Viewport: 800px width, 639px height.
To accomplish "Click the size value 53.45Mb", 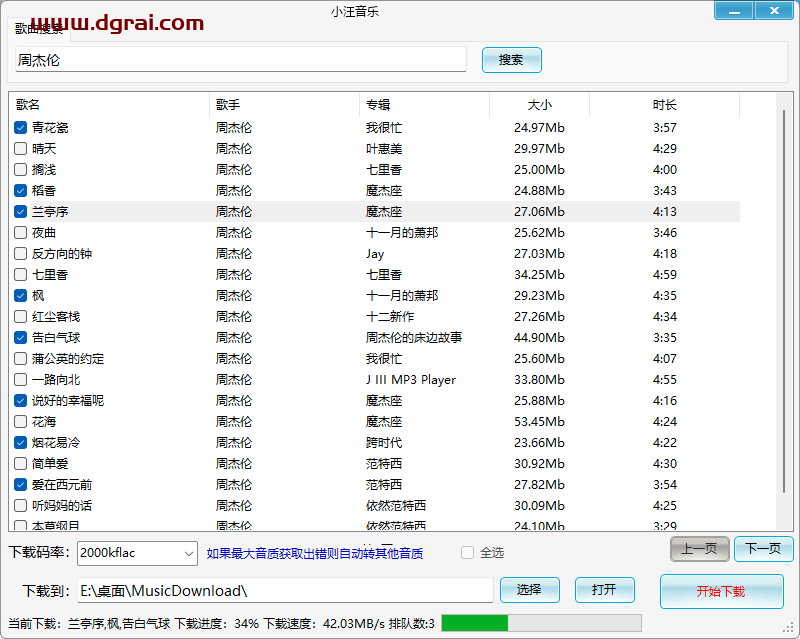I will click(539, 422).
